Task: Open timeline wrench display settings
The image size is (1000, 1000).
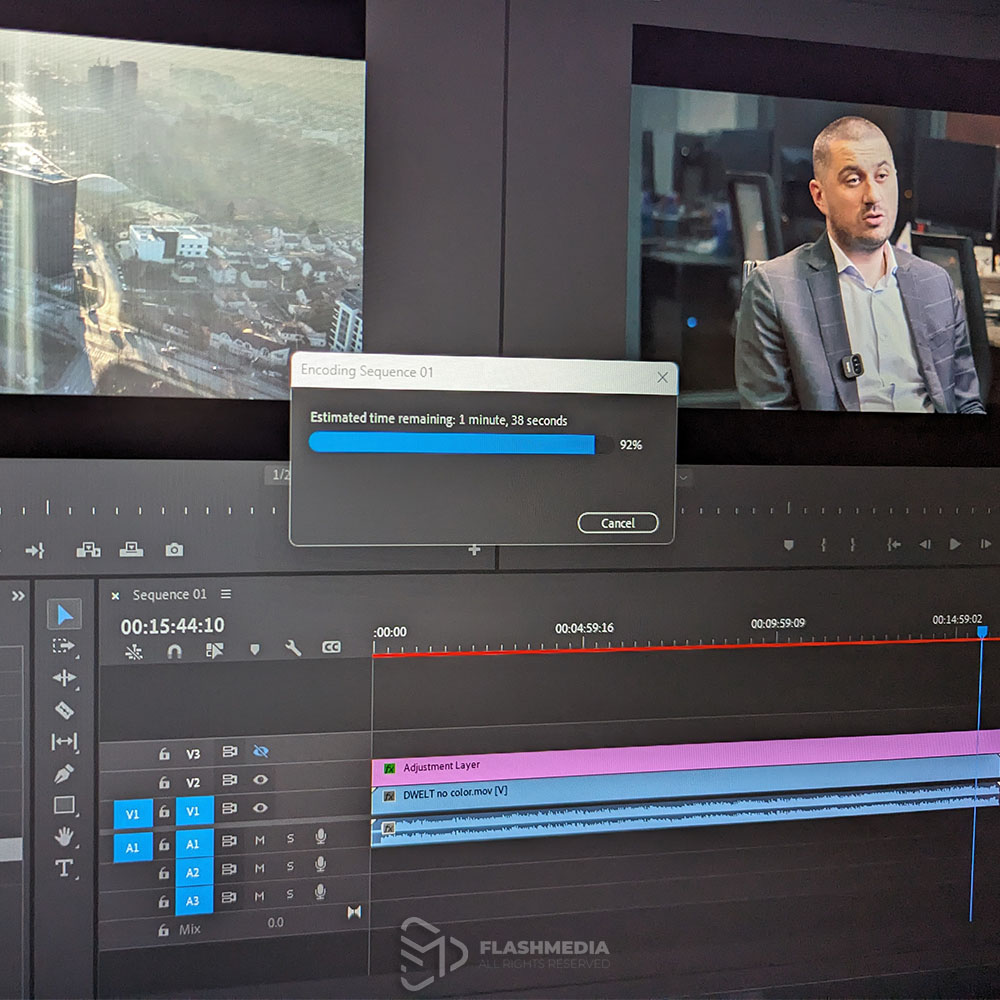Action: [293, 649]
